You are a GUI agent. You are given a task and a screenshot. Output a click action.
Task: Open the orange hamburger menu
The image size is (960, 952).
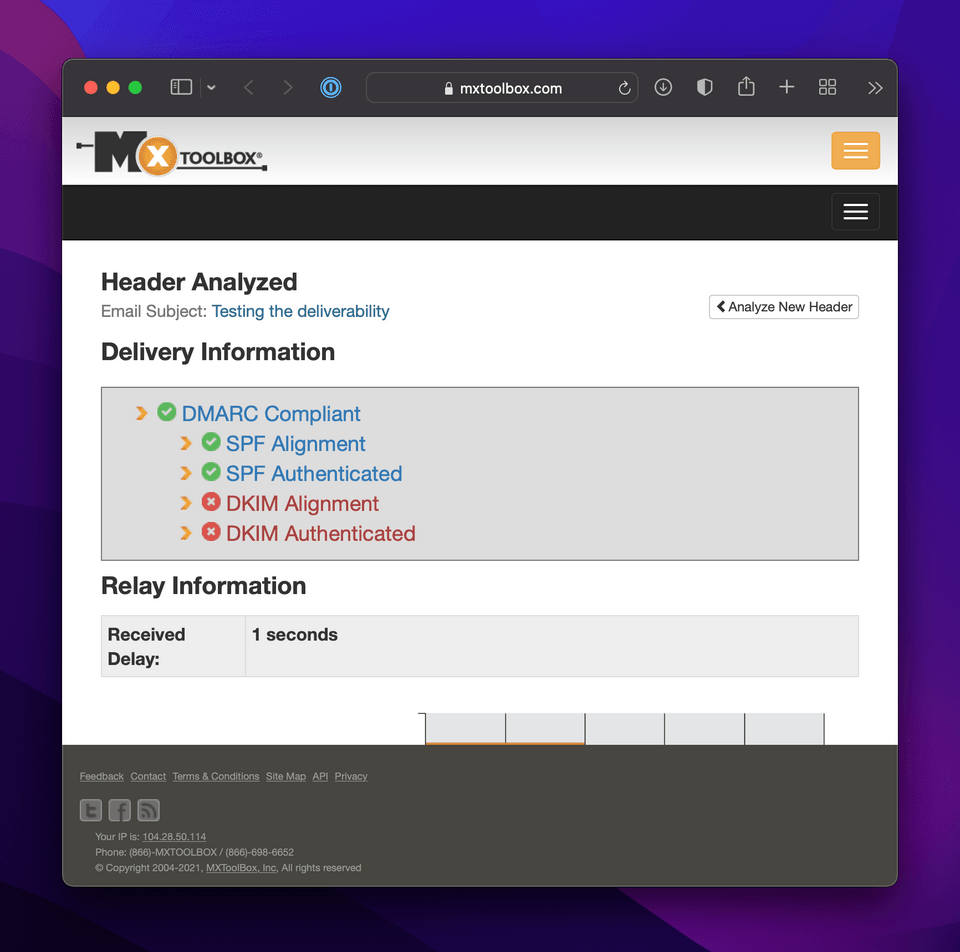855,151
